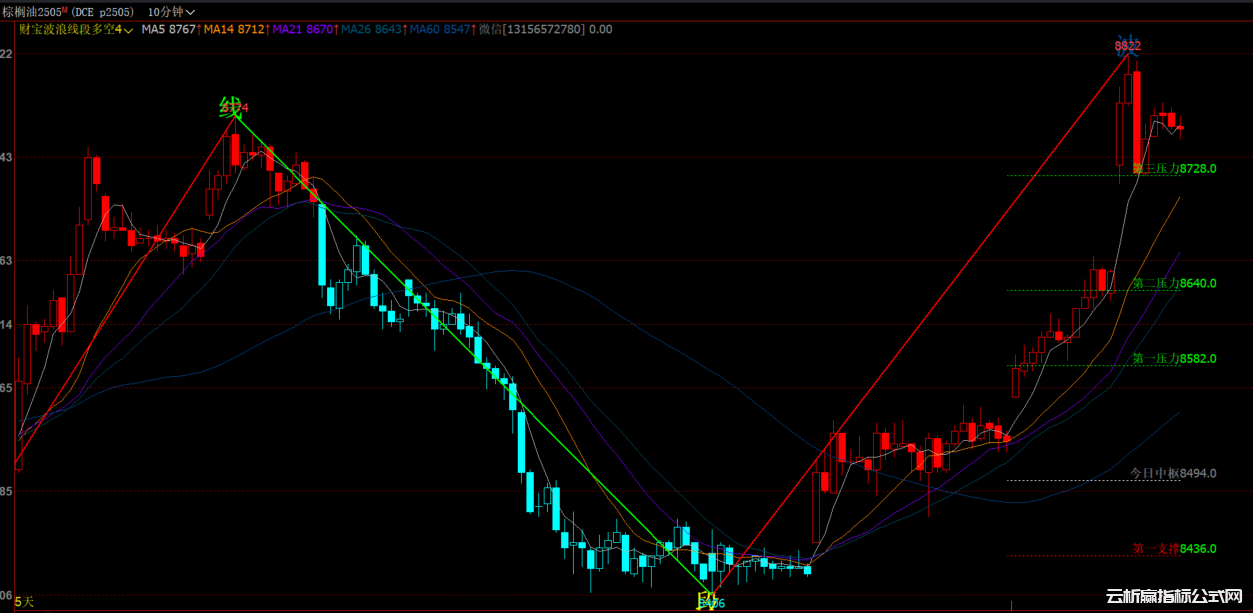Image resolution: width=1253 pixels, height=613 pixels.
Task: Click the red M marker beside contract name
Action: click(x=64, y=9)
